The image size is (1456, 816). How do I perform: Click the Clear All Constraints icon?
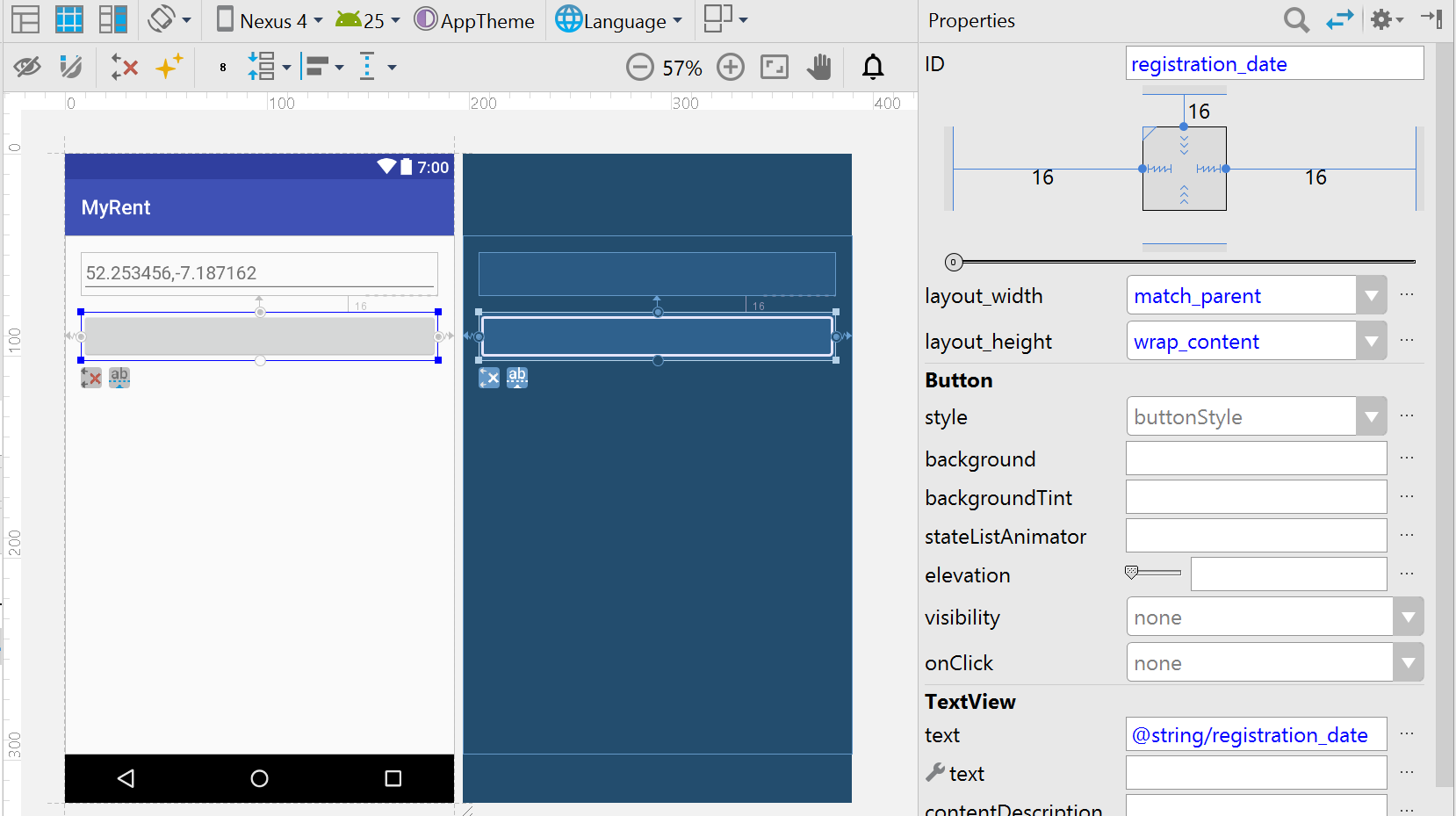125,67
